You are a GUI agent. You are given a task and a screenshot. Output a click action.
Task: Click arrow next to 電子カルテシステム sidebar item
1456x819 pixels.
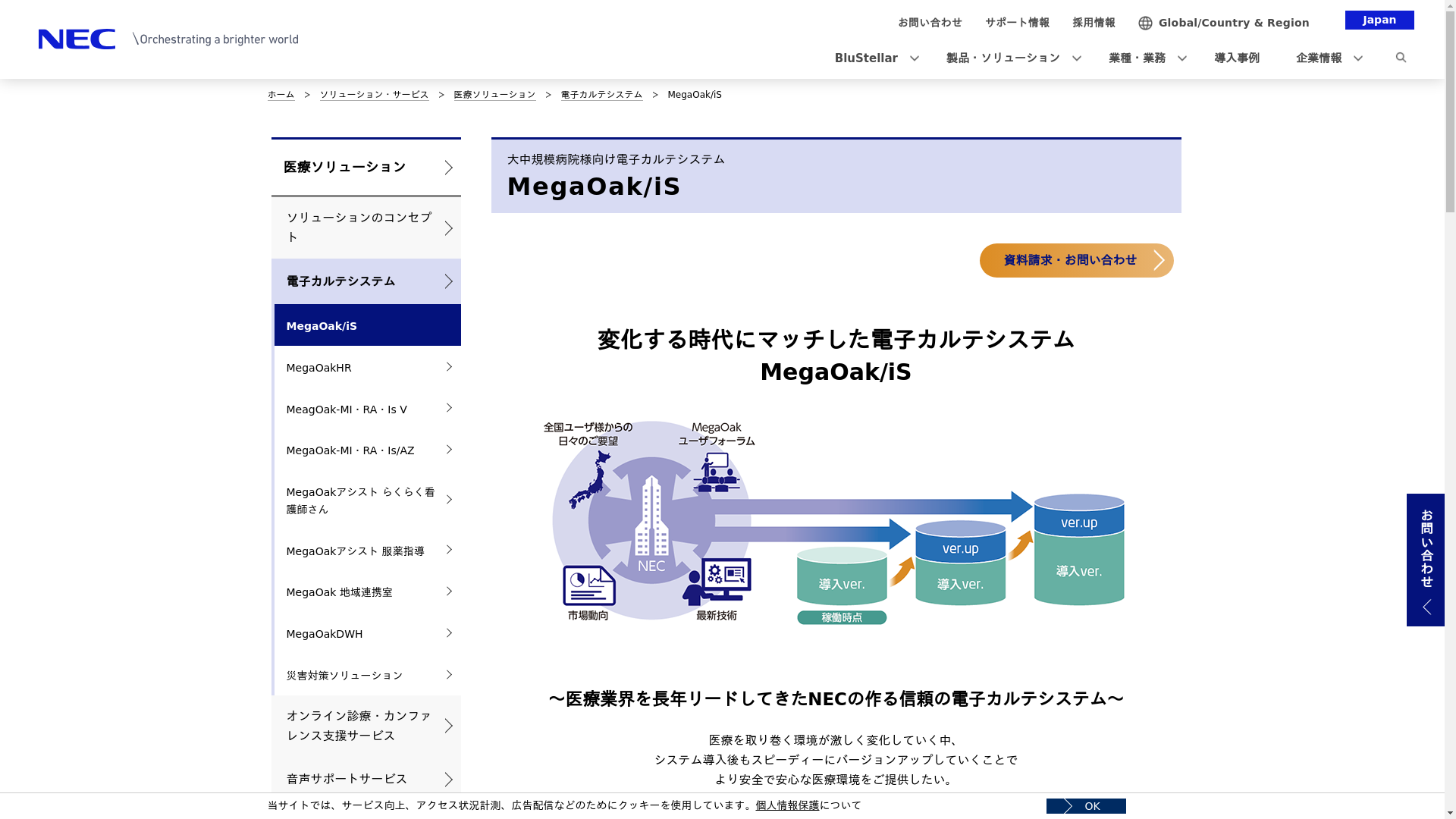(448, 281)
